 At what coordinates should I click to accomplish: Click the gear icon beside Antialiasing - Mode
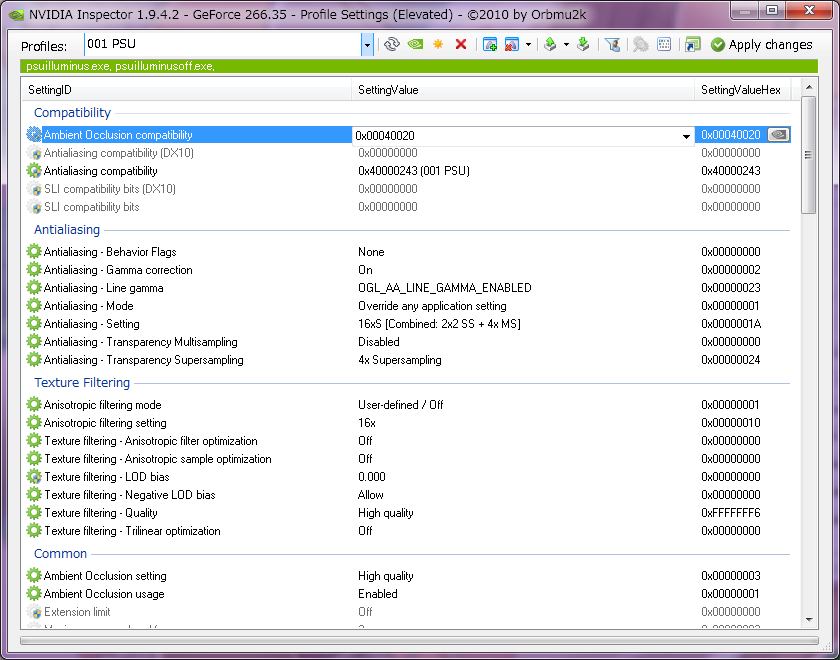[34, 306]
